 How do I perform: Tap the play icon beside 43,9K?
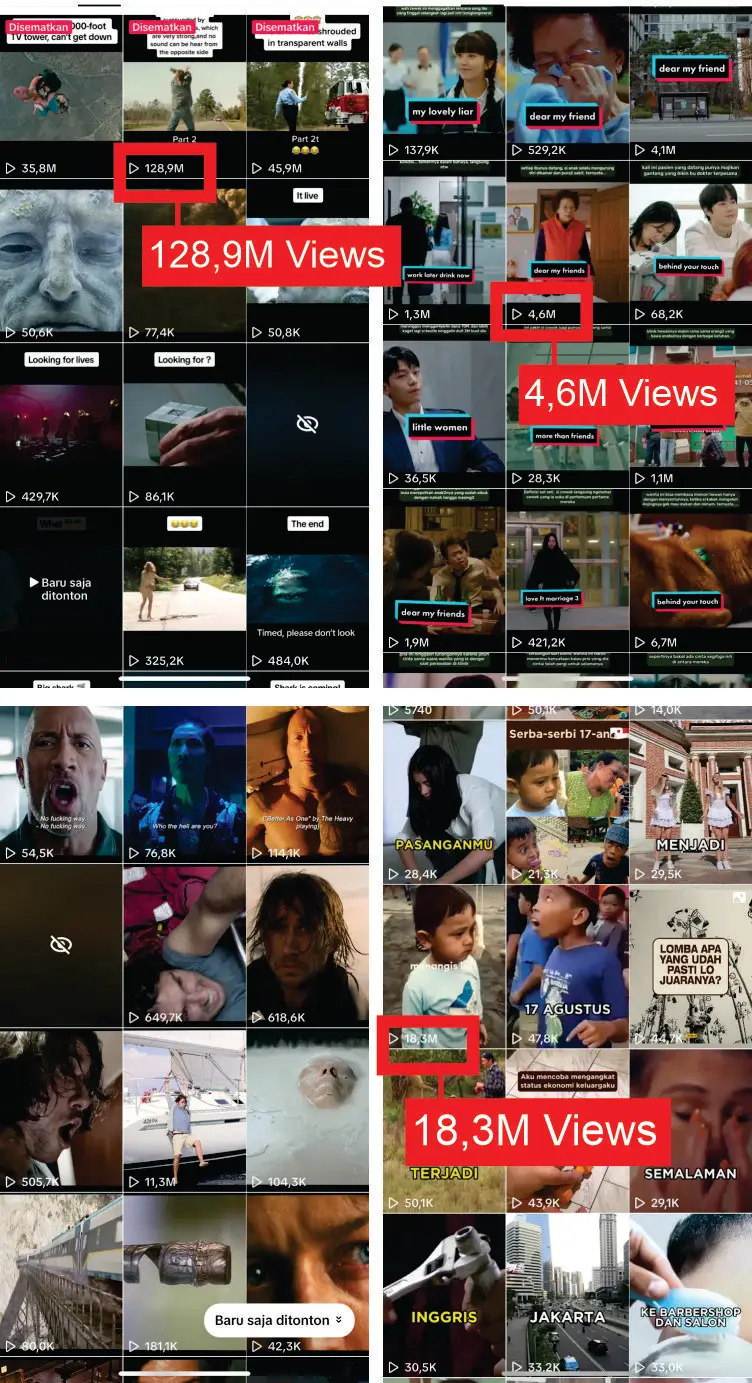517,1202
